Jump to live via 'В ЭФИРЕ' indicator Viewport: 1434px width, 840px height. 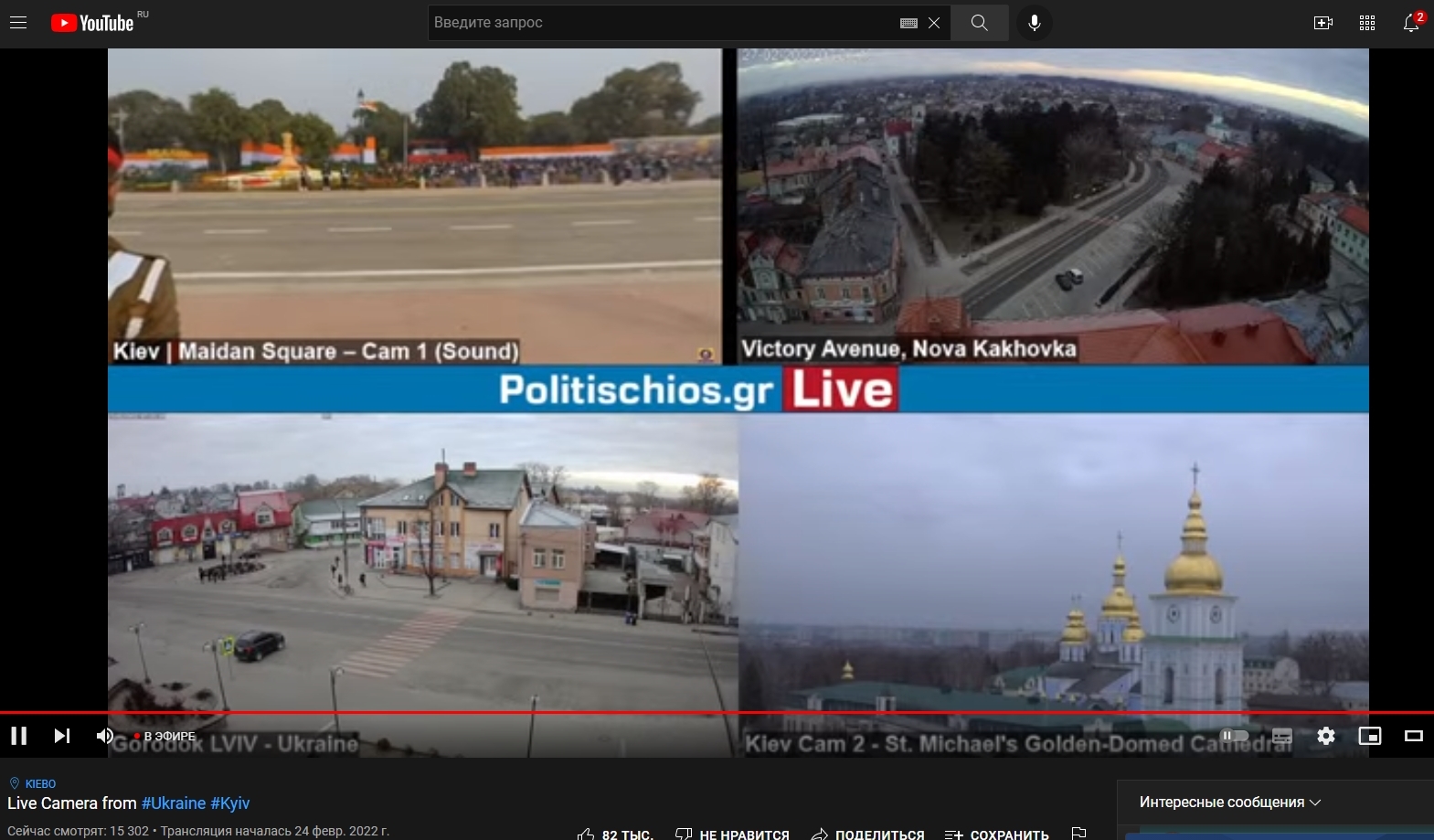point(165,736)
